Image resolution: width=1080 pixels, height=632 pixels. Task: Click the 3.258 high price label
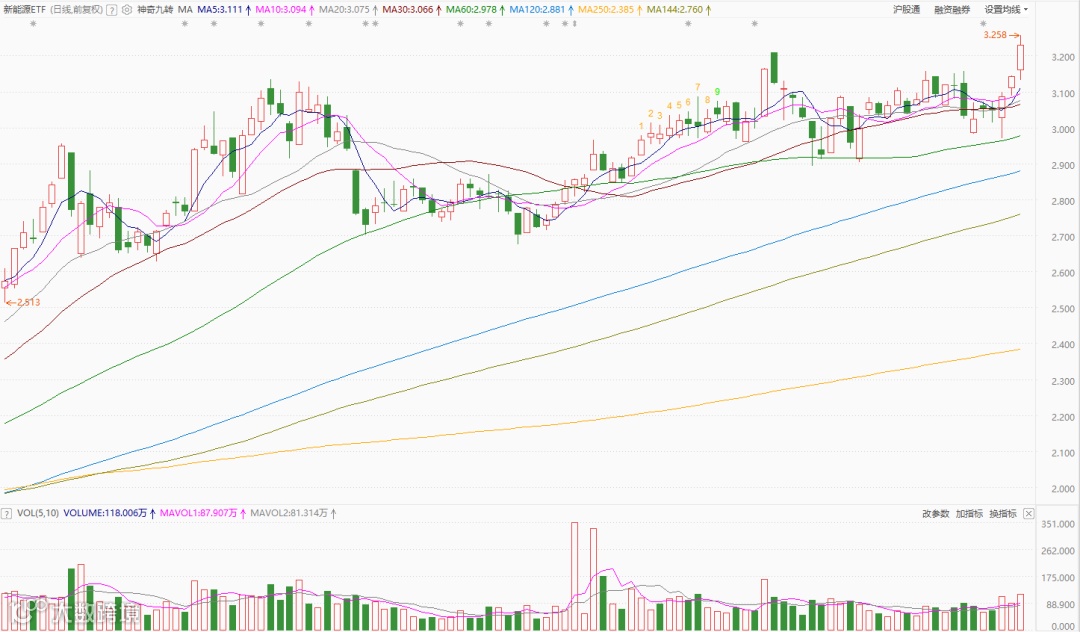click(x=995, y=35)
